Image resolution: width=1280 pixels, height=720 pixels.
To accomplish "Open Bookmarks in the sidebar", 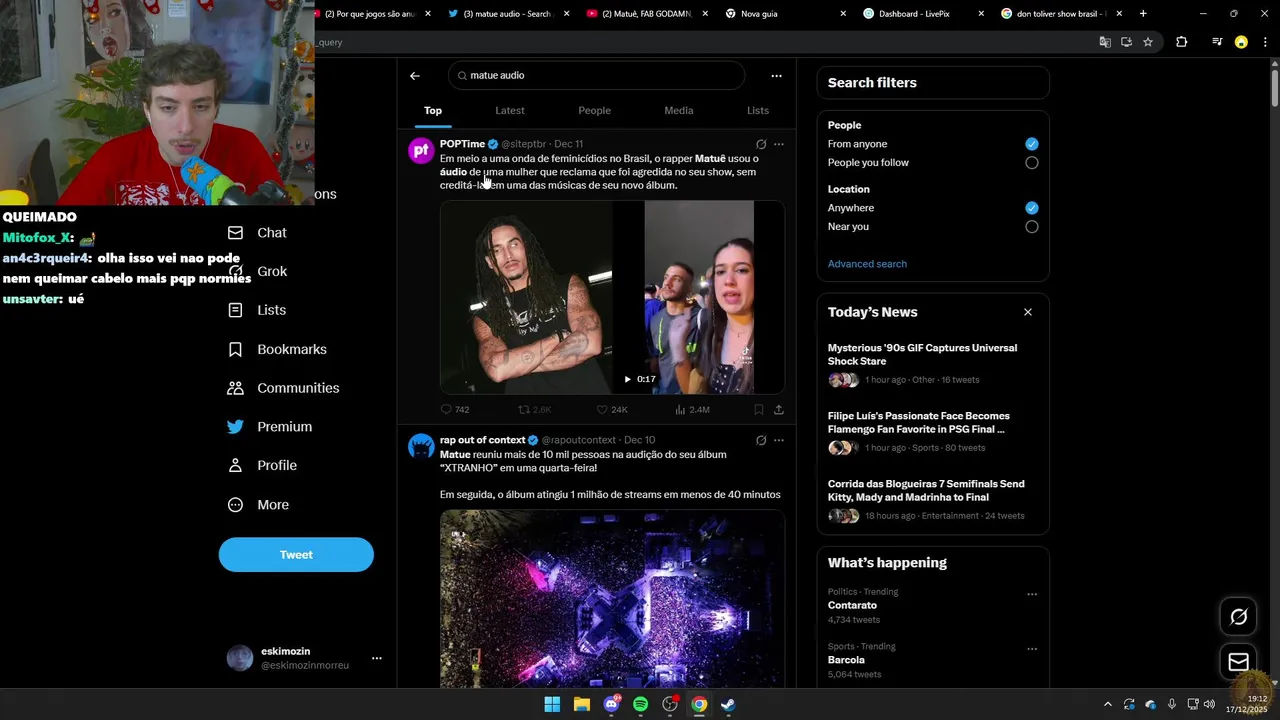I will [x=277, y=349].
